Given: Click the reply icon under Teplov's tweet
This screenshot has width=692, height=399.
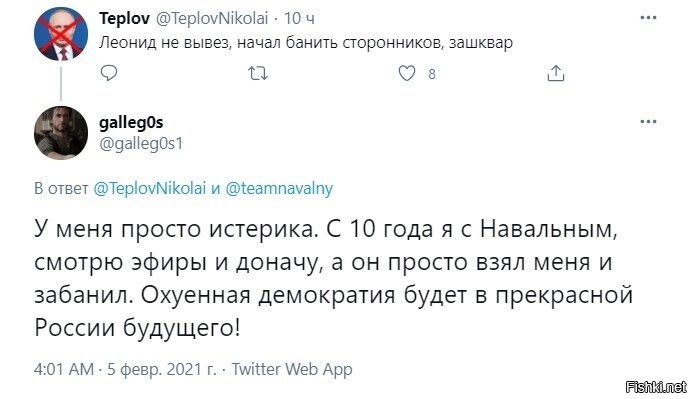Looking at the screenshot, I should pos(109,73).
